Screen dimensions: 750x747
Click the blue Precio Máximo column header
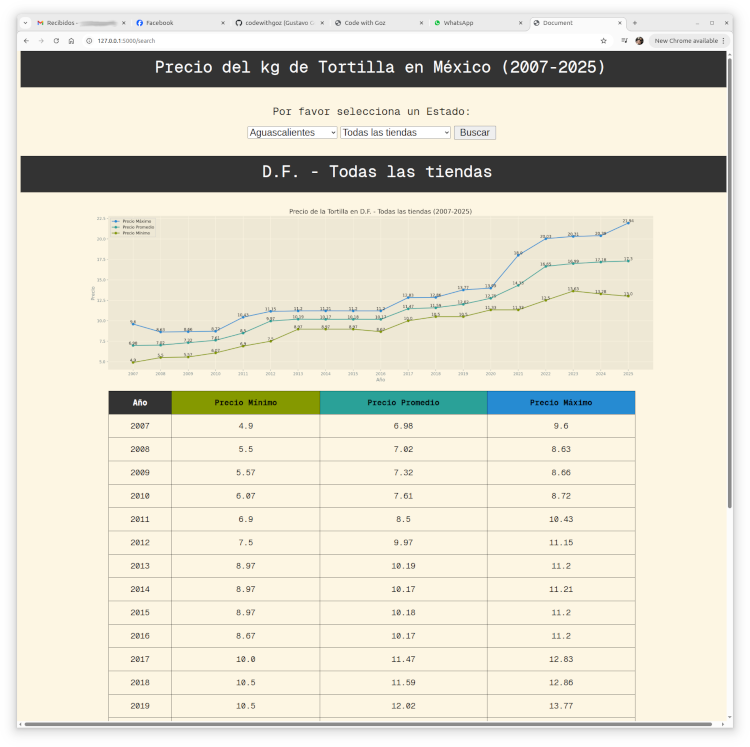pyautogui.click(x=560, y=402)
